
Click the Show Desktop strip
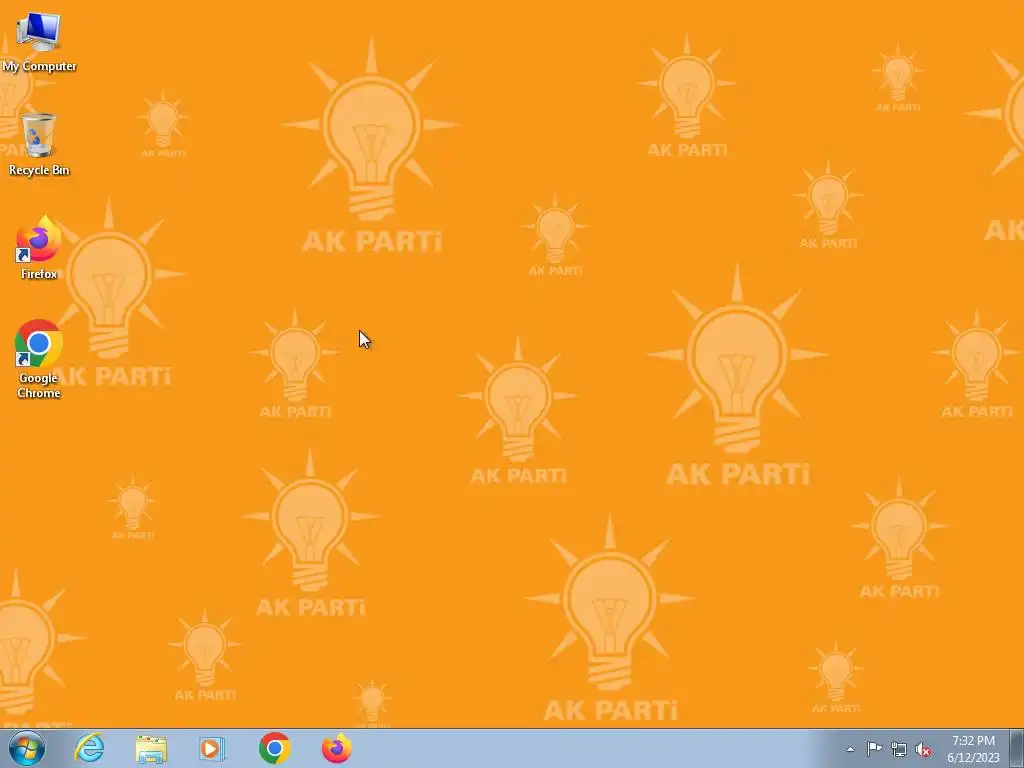tap(1017, 748)
